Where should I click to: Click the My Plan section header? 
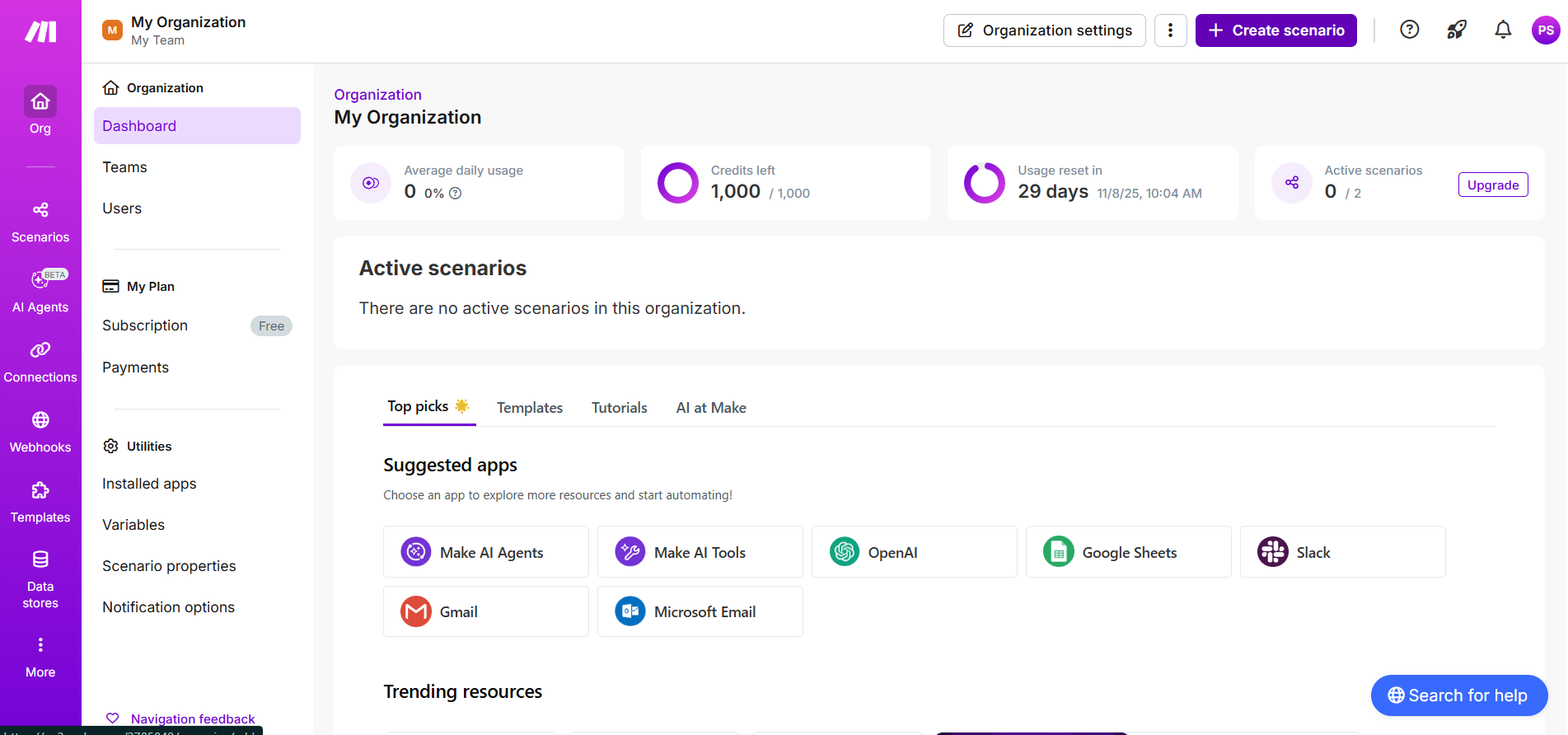pyautogui.click(x=138, y=287)
